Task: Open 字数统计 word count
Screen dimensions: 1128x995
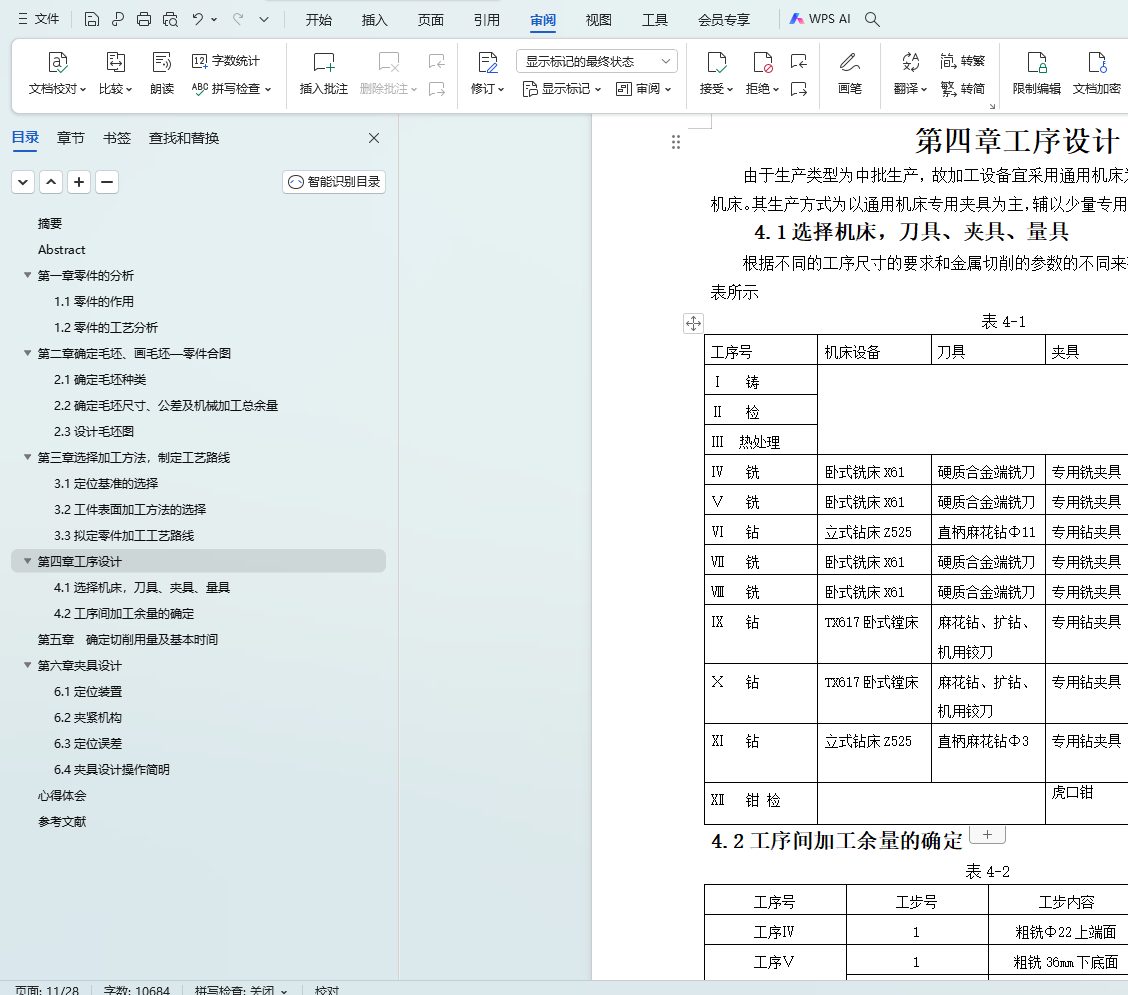Action: 226,61
